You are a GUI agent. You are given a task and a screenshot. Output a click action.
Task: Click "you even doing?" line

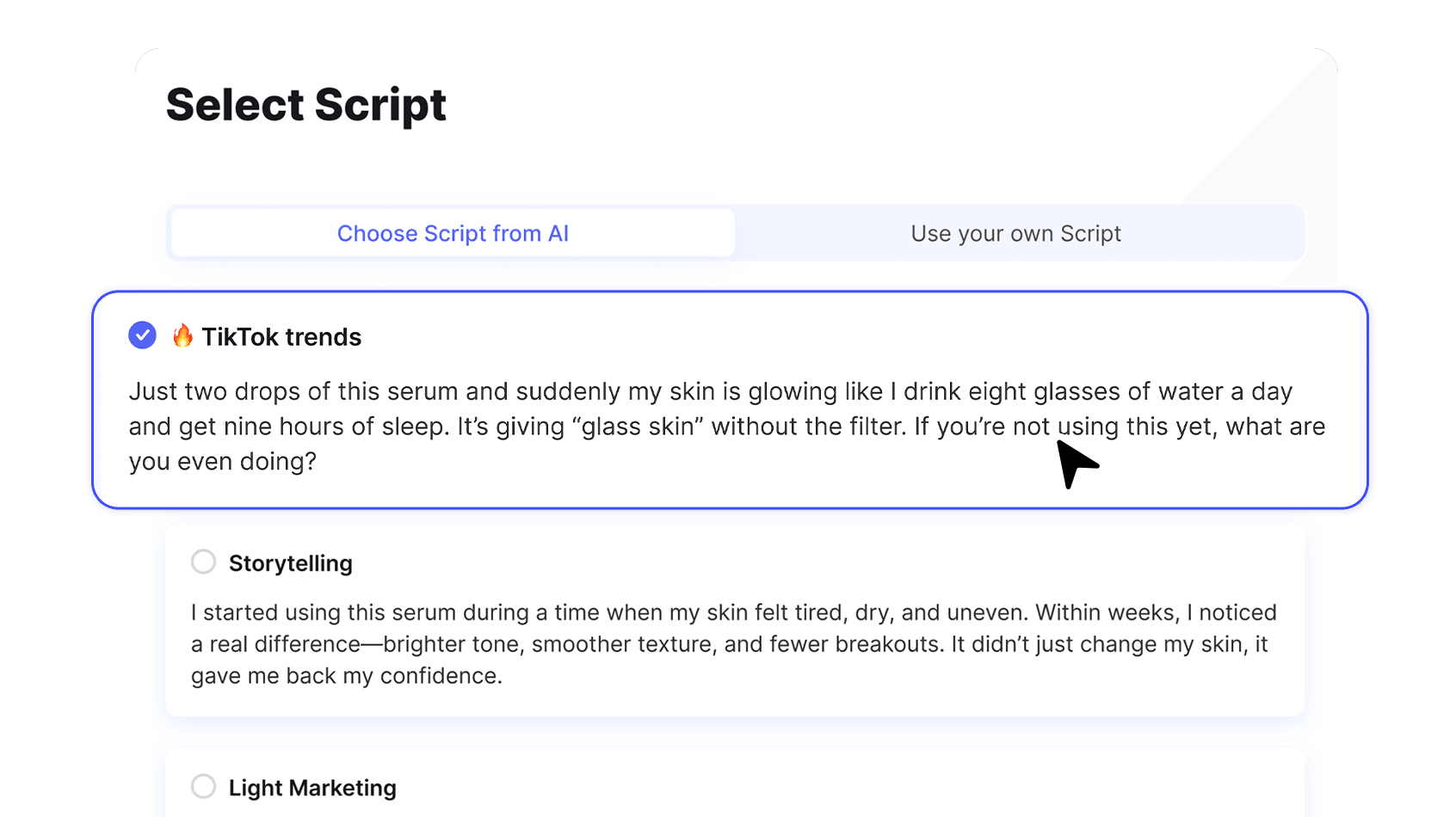point(223,462)
